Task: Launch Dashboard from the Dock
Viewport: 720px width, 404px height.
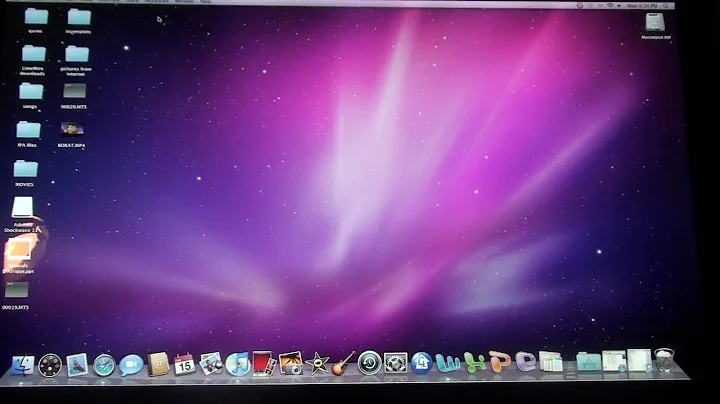Action: (x=50, y=365)
